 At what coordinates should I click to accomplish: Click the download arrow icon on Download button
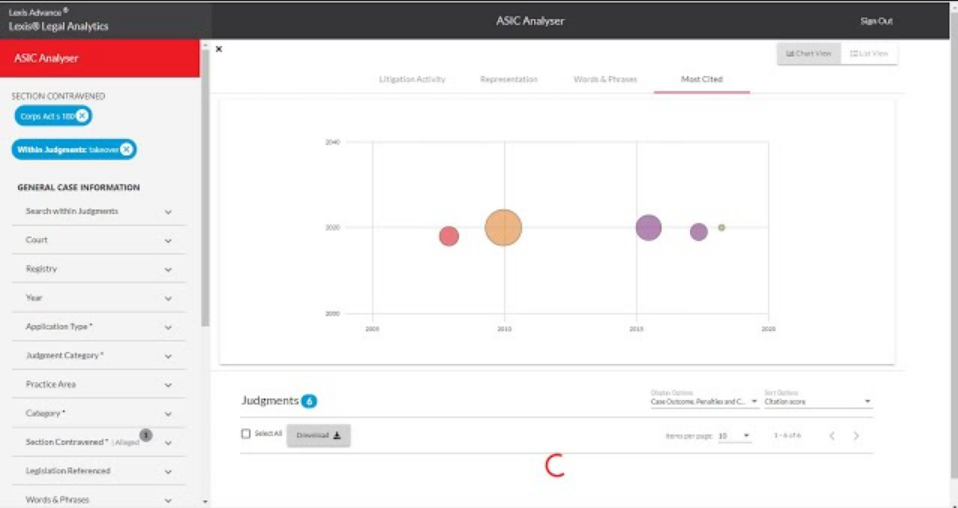[x=337, y=435]
